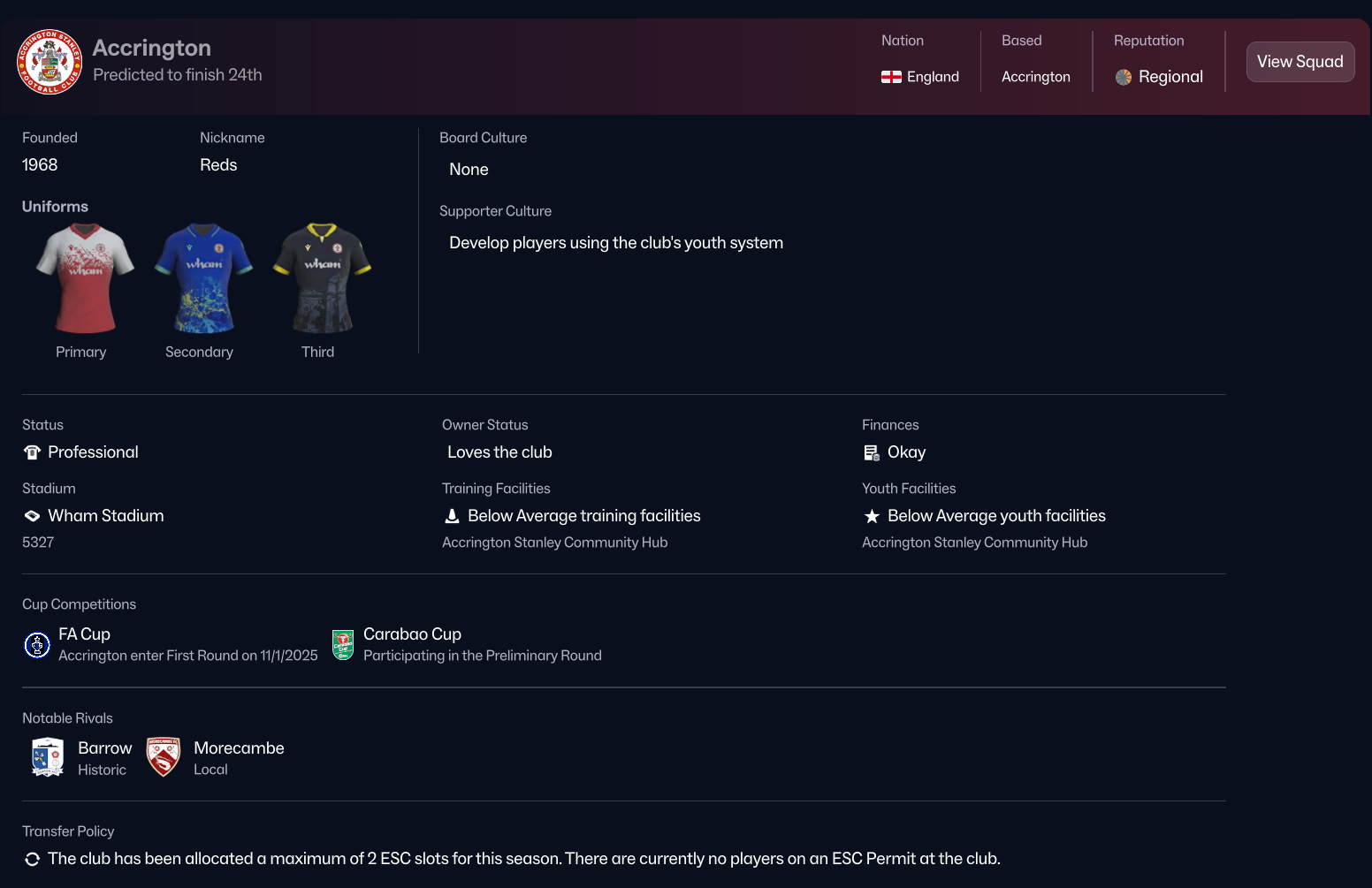This screenshot has height=888, width=1372.
Task: Click the youth facilities star icon
Action: click(x=872, y=516)
